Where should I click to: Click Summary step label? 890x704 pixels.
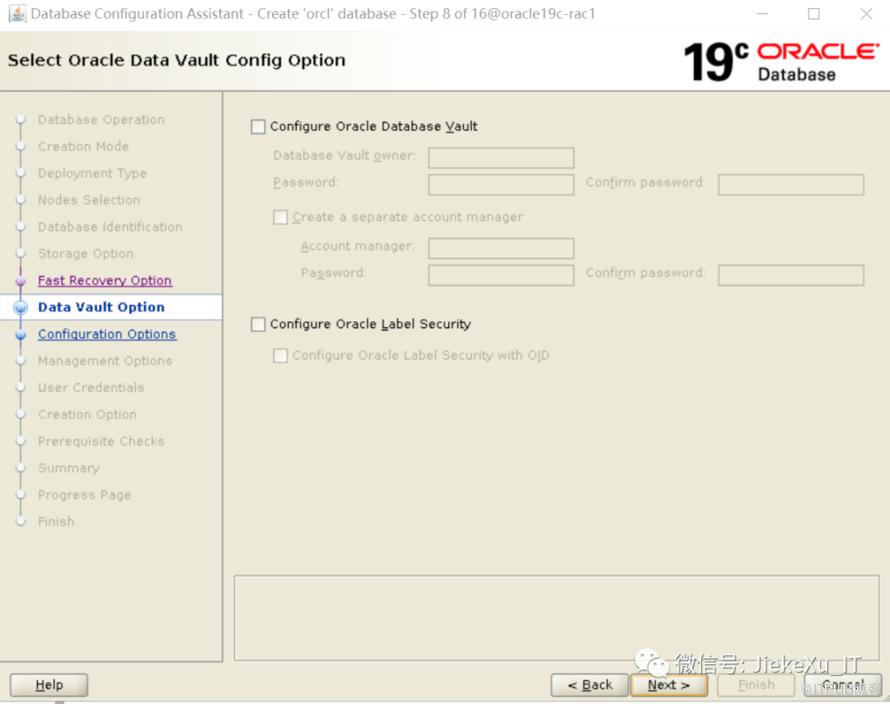69,468
